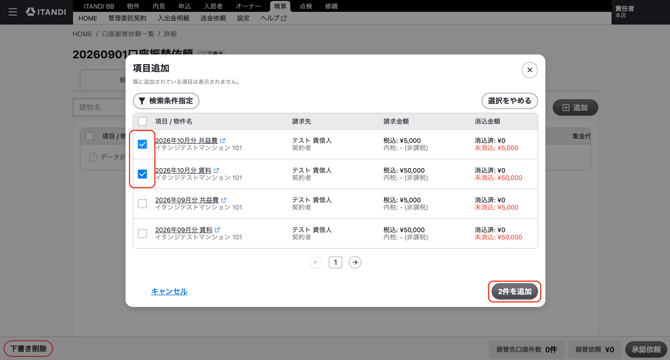670x360 pixels.
Task: Click the ITANDI logo
Action: tap(46, 12)
